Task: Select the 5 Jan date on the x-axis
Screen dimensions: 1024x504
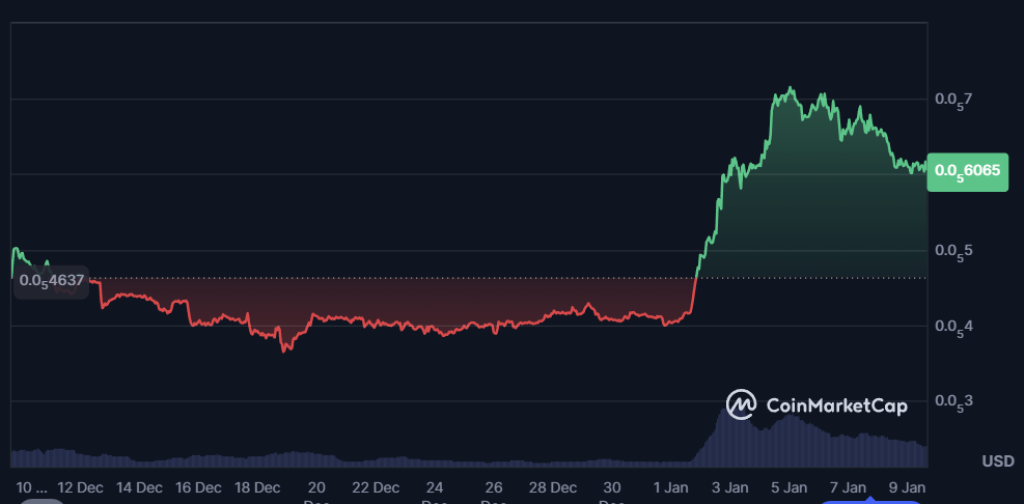Action: point(789,487)
